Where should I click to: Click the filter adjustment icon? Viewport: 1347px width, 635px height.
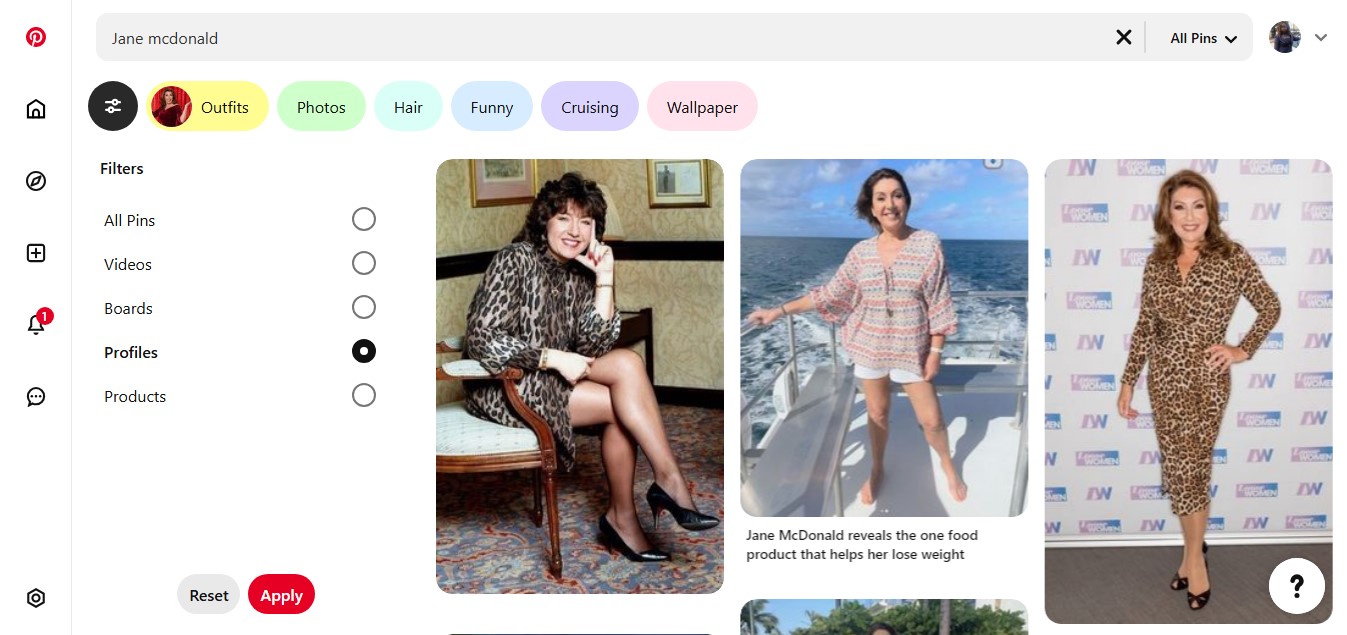tap(112, 105)
